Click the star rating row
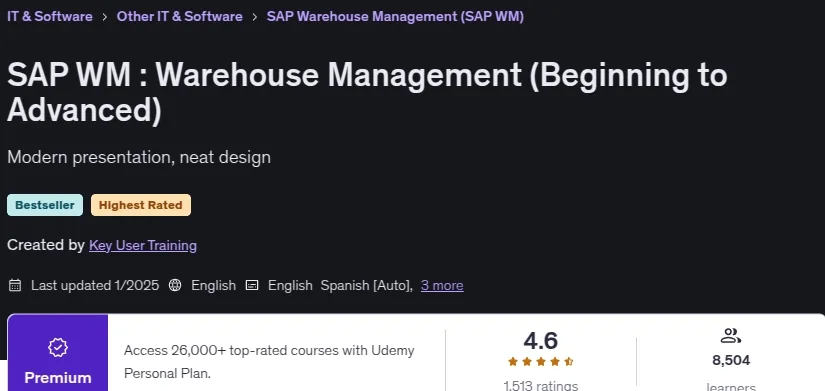The image size is (825, 391). coord(540,362)
